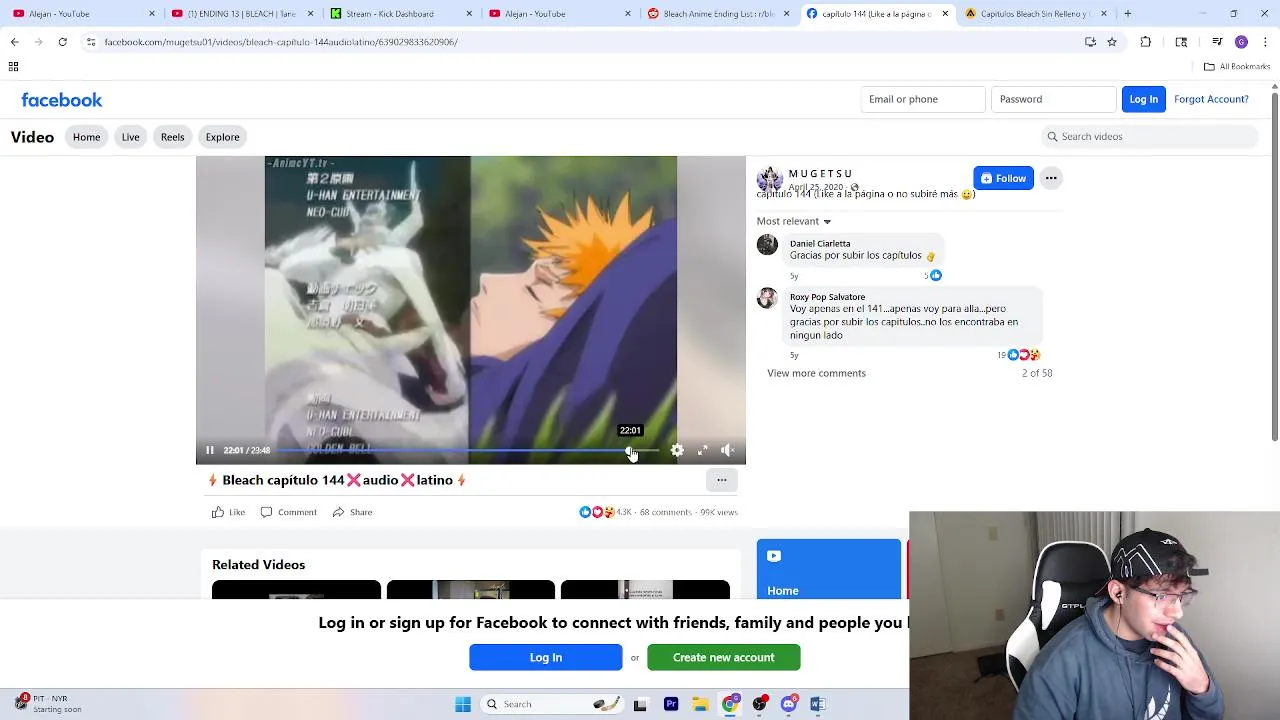Open Daniel Ciarletta's profile picture
This screenshot has height=720, width=1280.
tap(767, 245)
